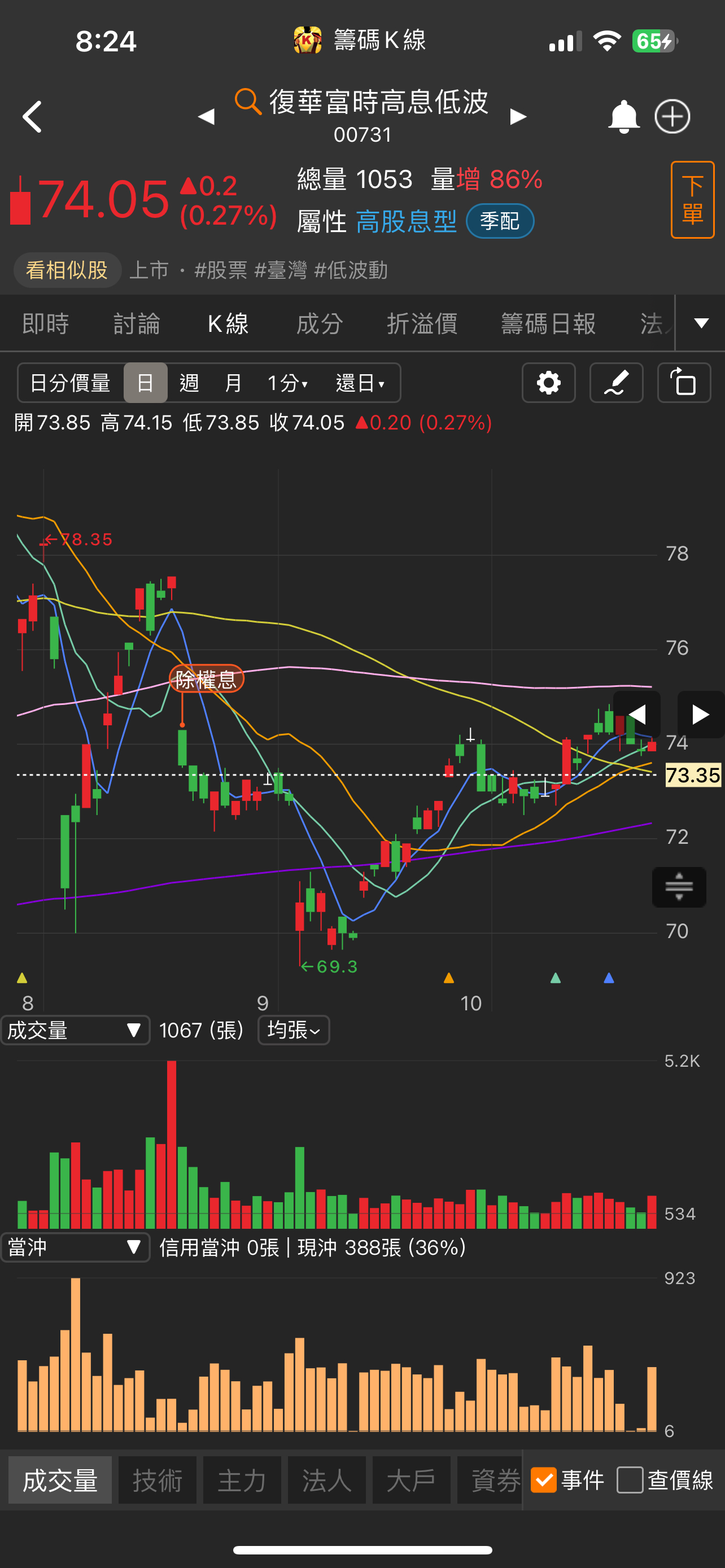Tap the 量增 86% volume change text
The image size is (725, 1568).
(486, 179)
